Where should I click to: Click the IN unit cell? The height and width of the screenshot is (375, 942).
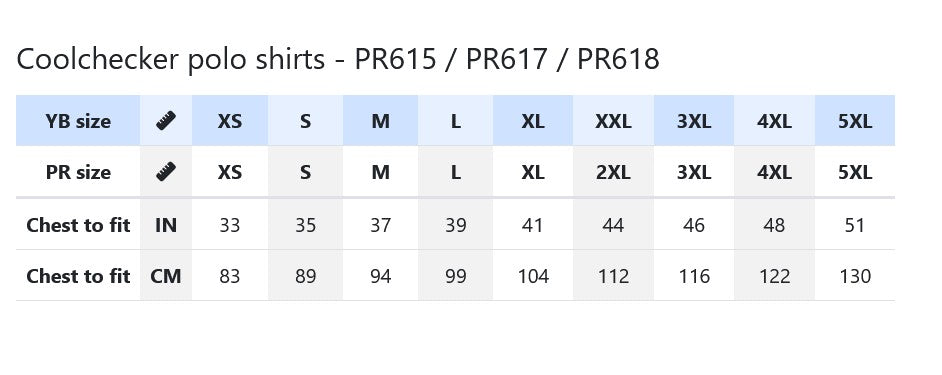point(166,225)
